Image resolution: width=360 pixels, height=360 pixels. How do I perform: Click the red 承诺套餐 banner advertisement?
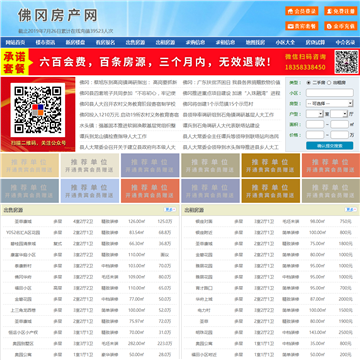click(x=180, y=62)
